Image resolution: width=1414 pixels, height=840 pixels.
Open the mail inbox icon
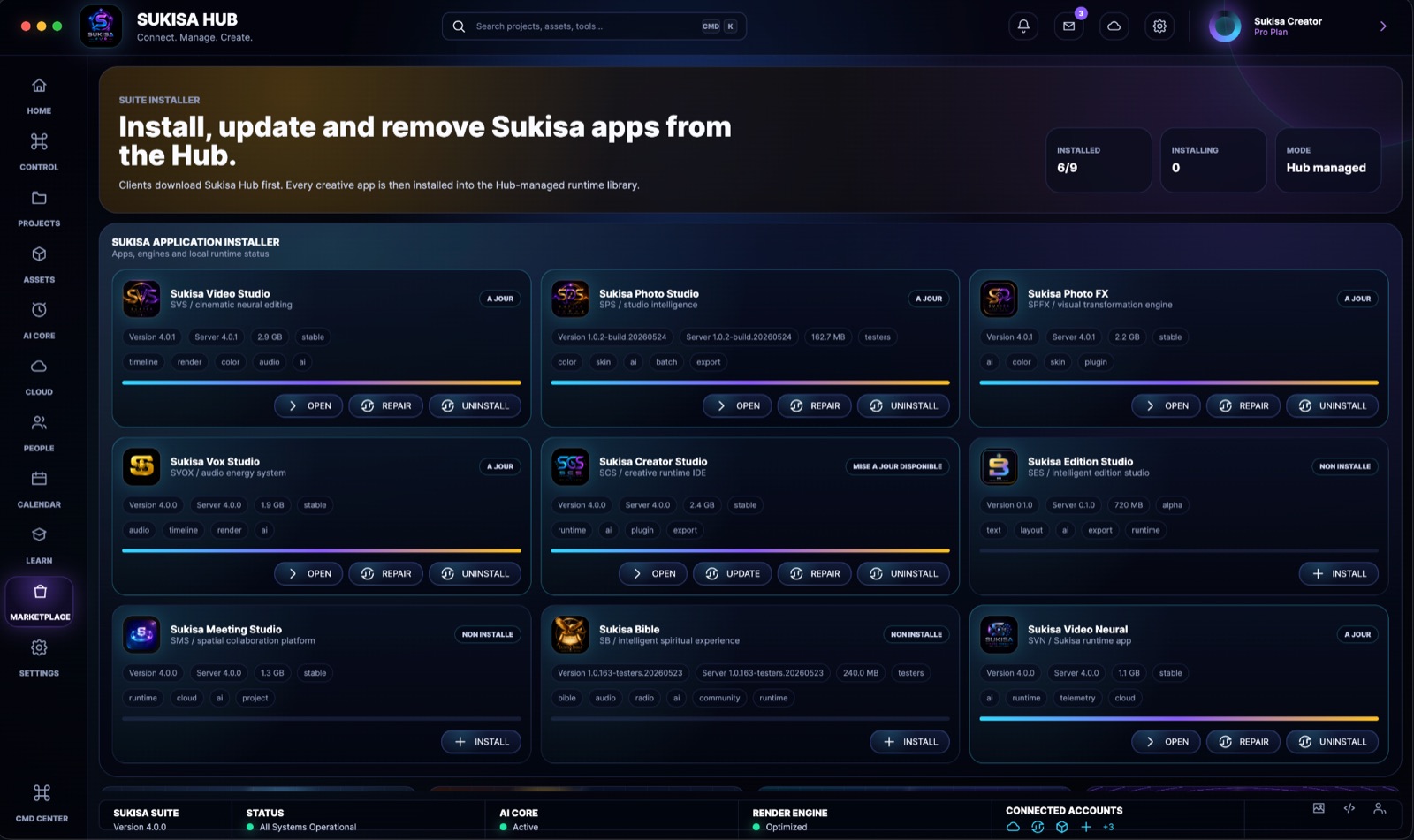click(1068, 26)
